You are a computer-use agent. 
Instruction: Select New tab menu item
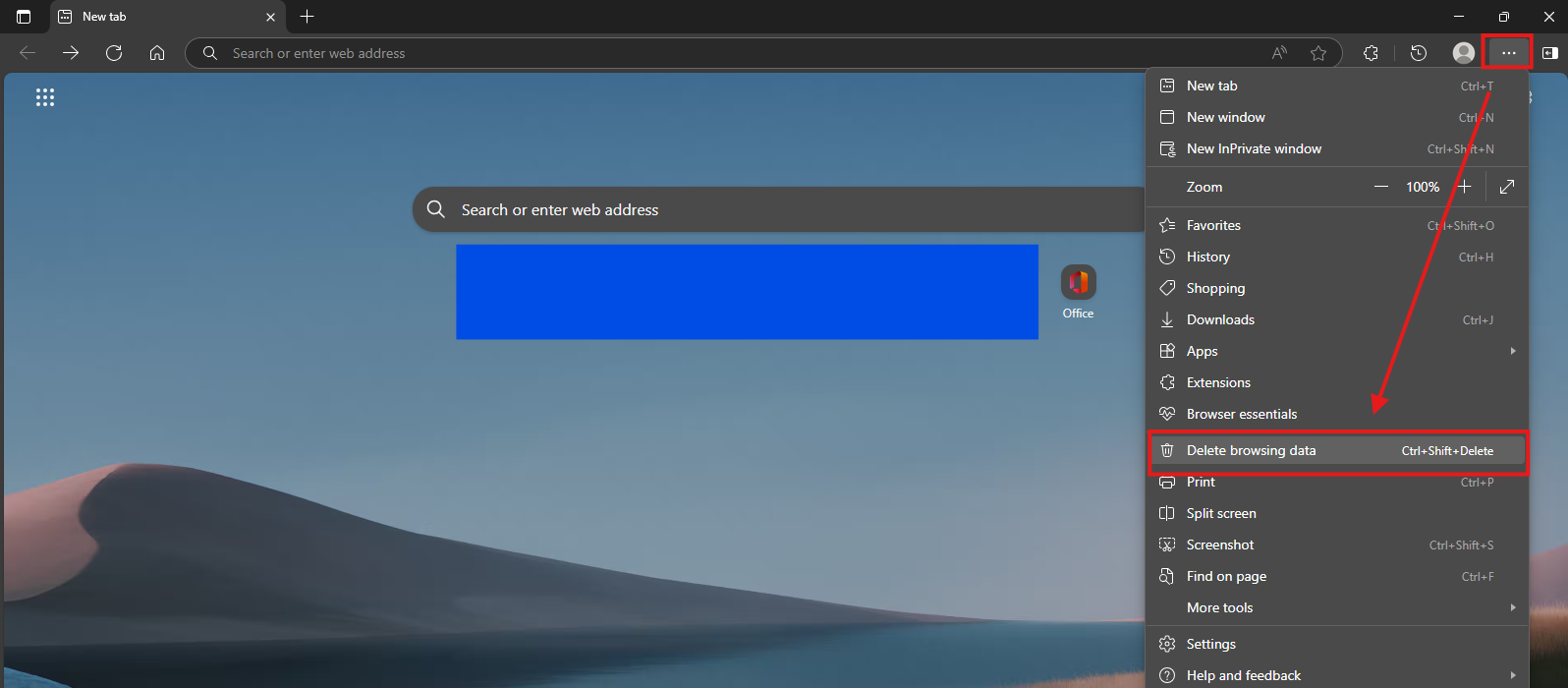tap(1336, 86)
